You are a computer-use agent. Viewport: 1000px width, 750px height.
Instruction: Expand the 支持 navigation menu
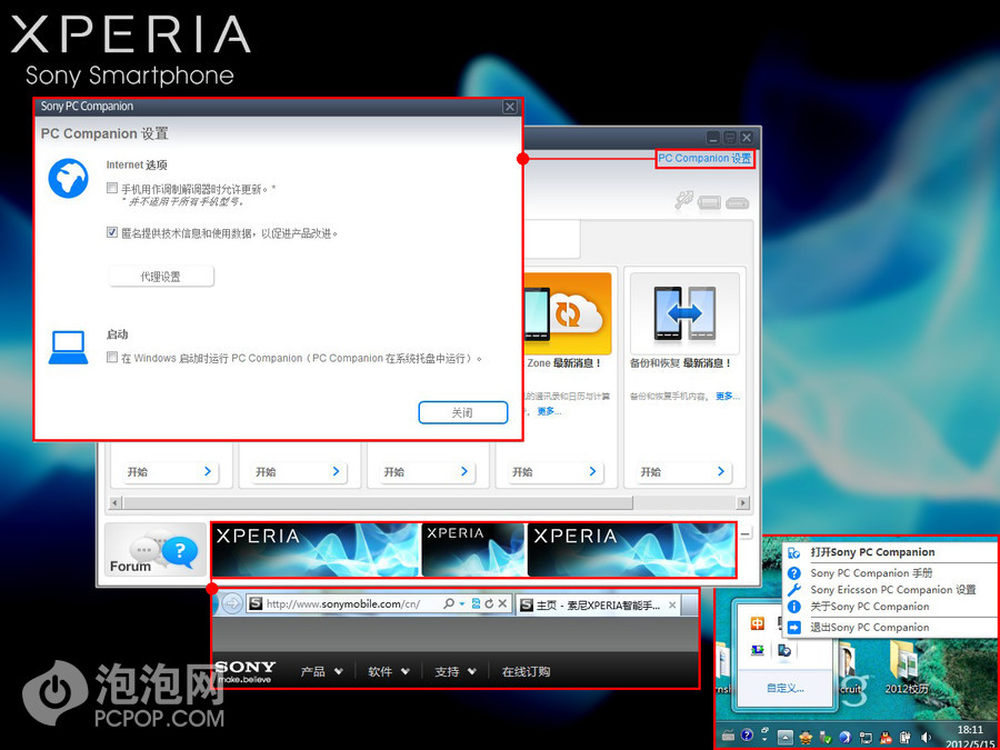[456, 672]
